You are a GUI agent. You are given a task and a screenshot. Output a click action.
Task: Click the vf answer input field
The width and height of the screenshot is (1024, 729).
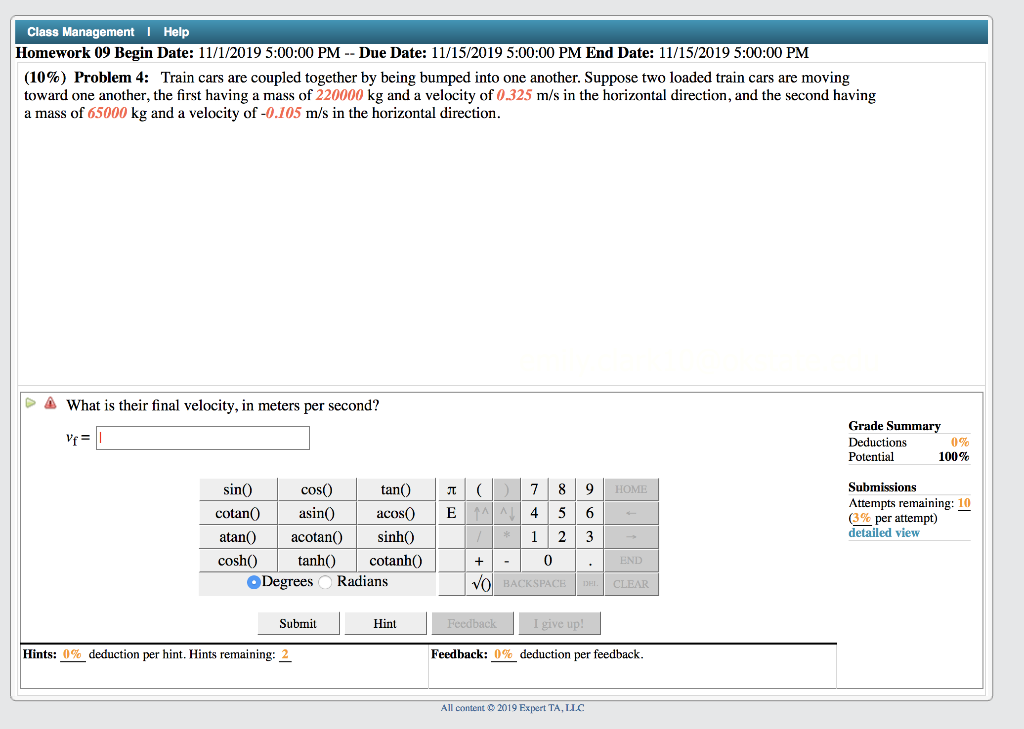coord(202,437)
